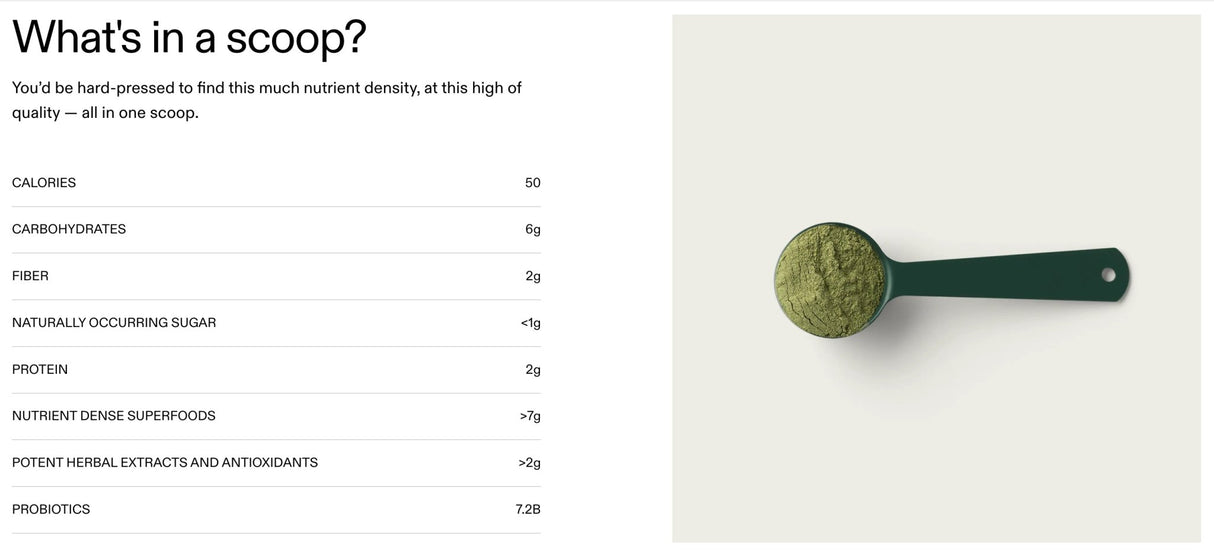The width and height of the screenshot is (1214, 555).
Task: Select the CALORIES row label
Action: [44, 183]
